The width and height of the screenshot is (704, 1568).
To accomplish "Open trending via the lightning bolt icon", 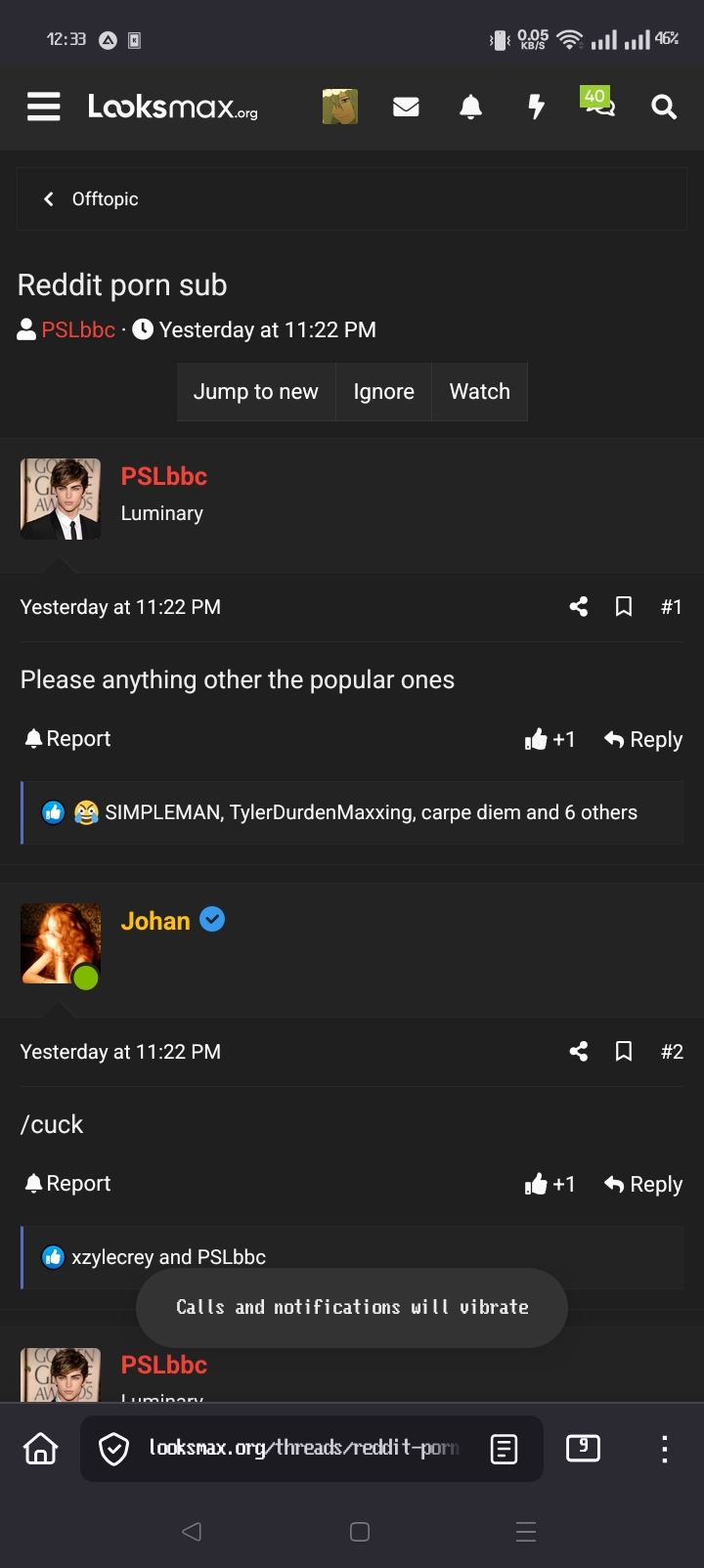I will coord(536,107).
